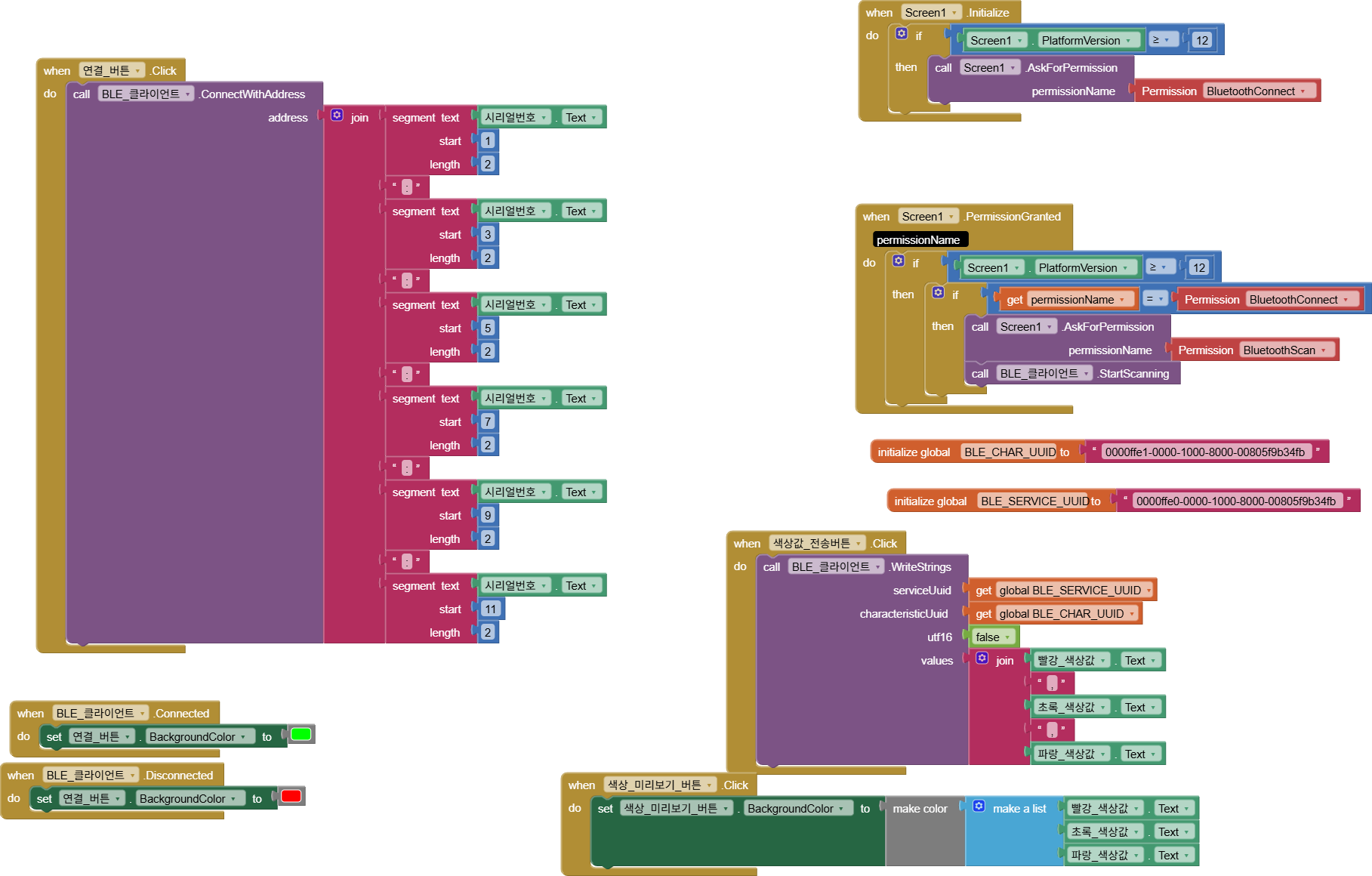Click the BLE_SERVICE_UUID global variable name field

pos(1034,501)
